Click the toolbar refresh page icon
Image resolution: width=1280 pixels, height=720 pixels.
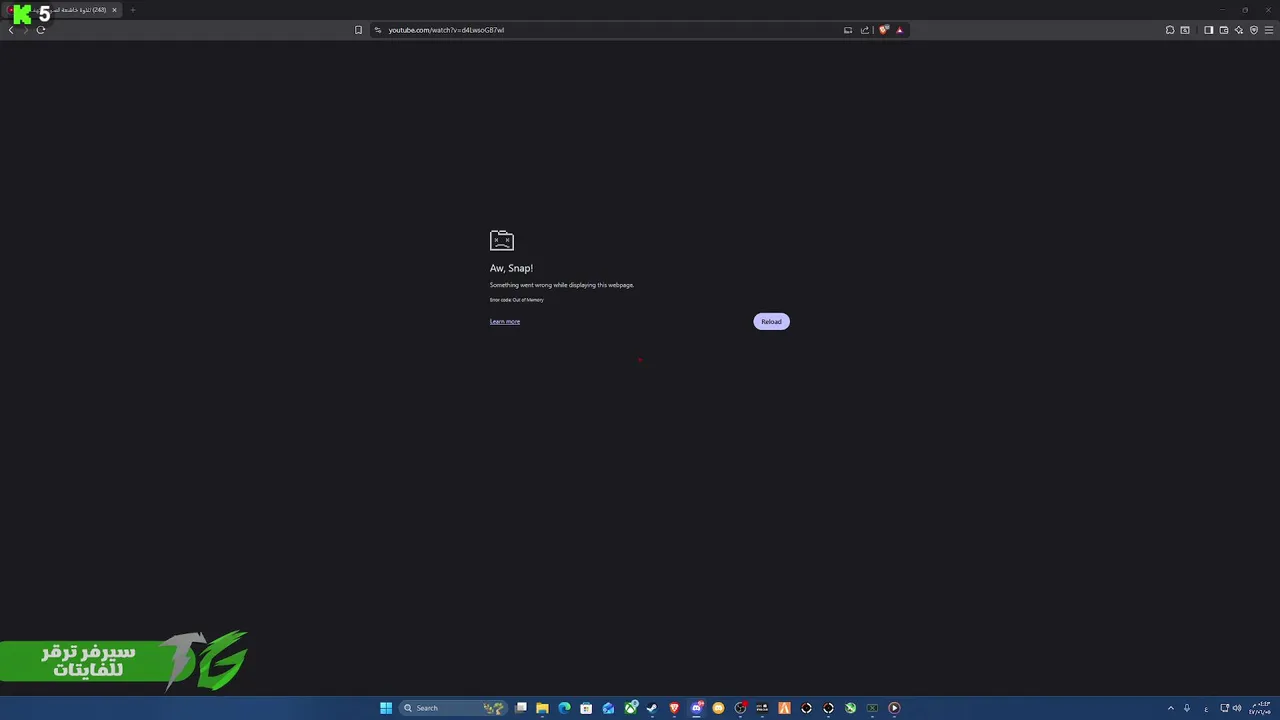point(41,30)
